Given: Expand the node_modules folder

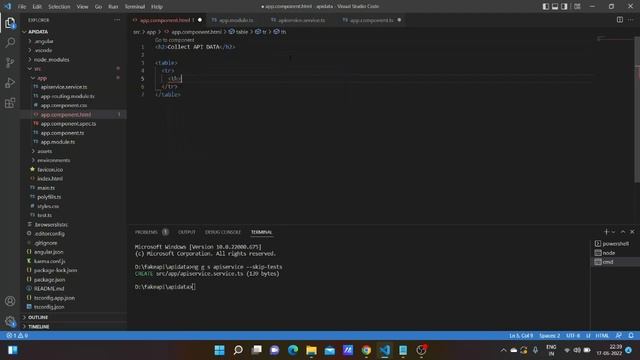Looking at the screenshot, I should pos(74,60).
